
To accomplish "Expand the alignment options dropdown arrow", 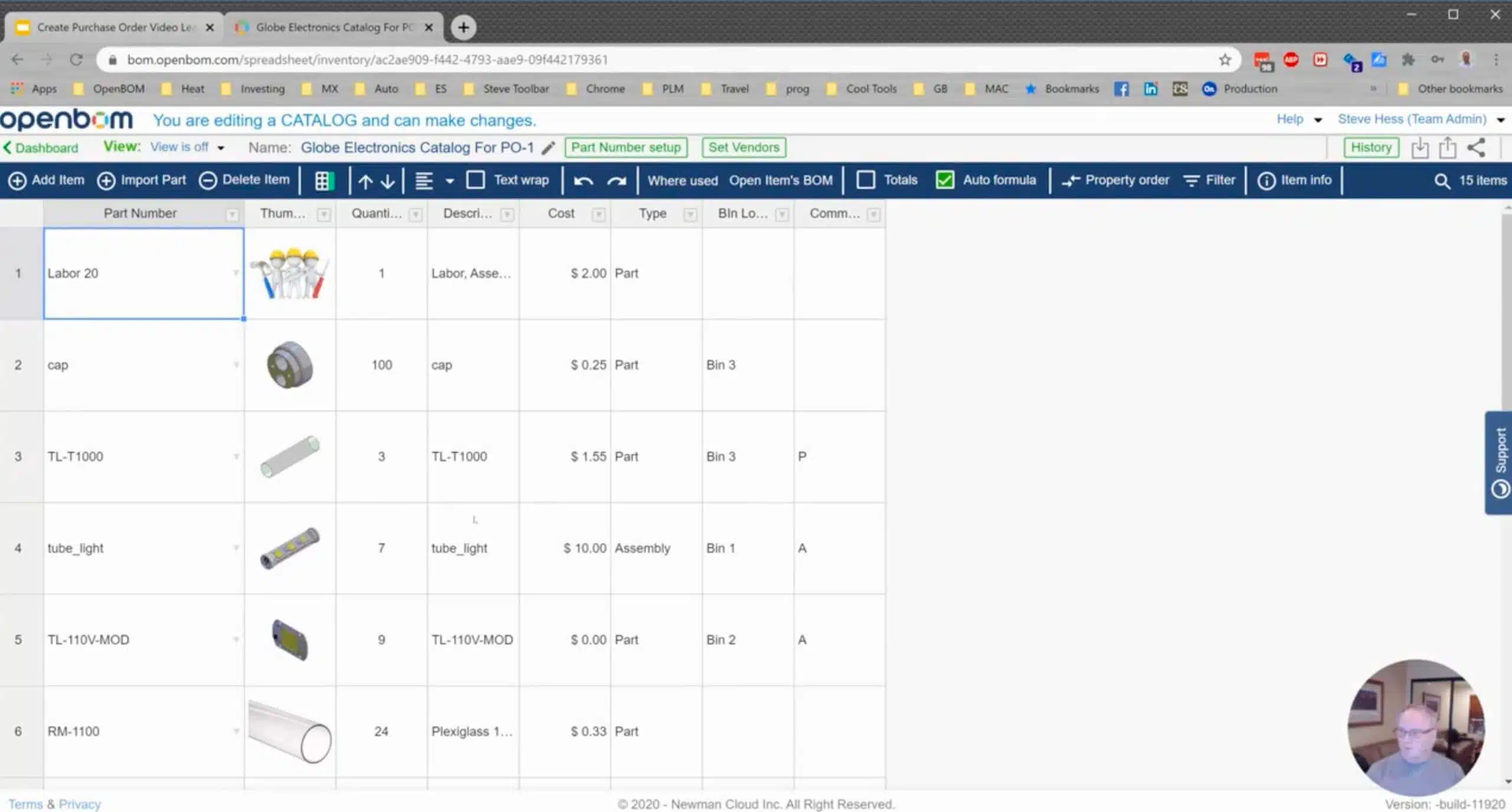I will click(450, 181).
